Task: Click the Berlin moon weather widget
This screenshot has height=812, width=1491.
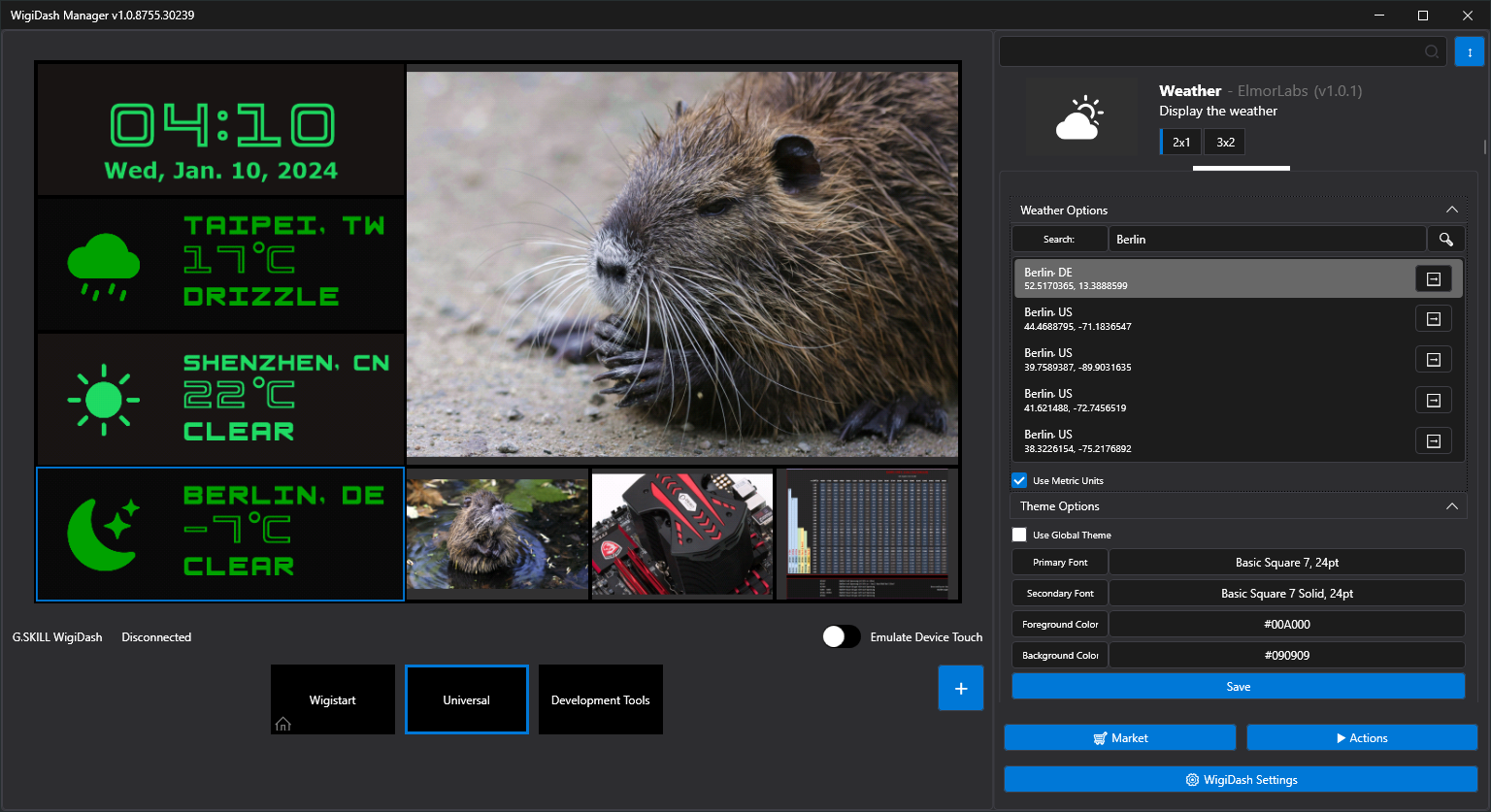Action: 220,534
